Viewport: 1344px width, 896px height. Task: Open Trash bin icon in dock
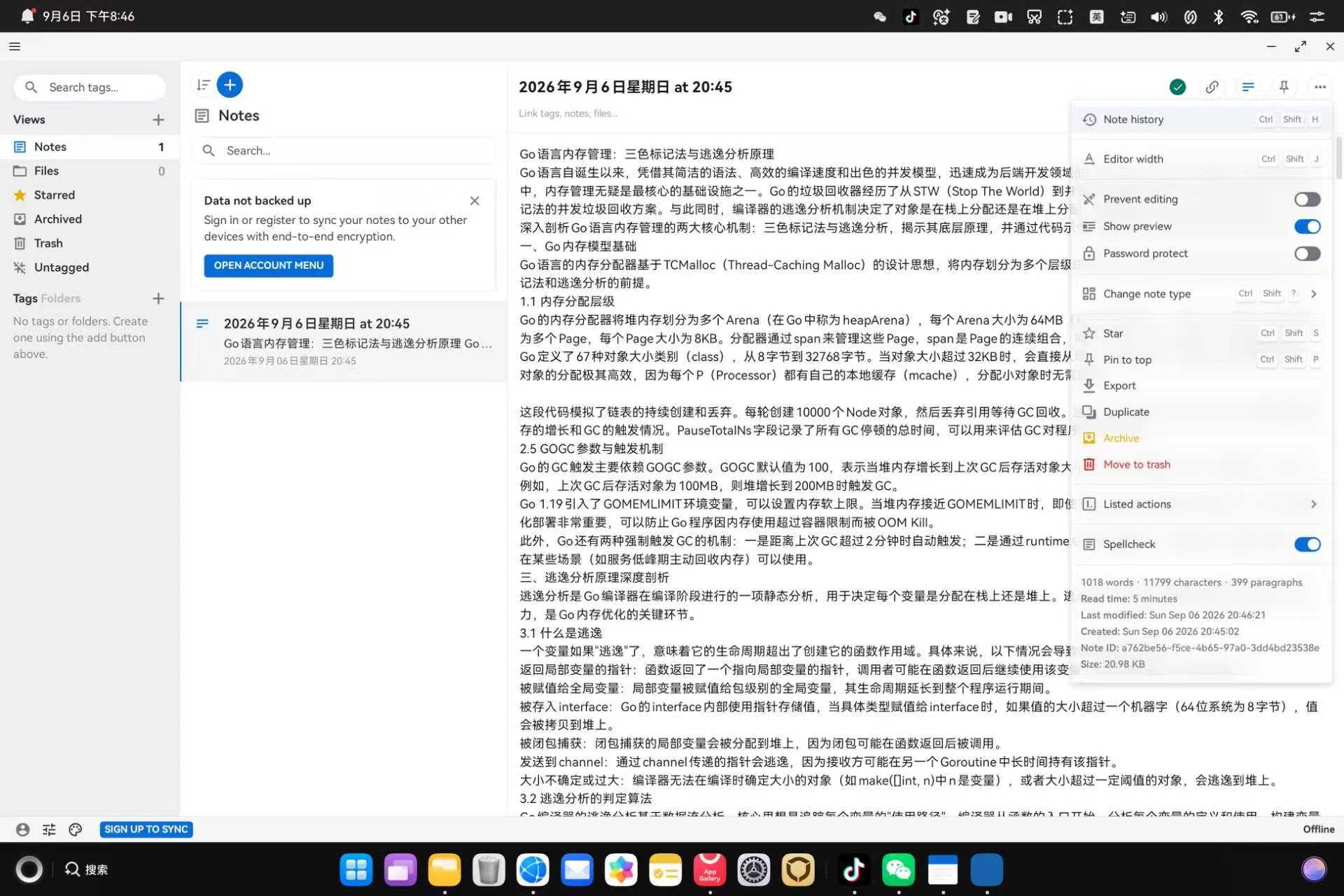coord(489,870)
